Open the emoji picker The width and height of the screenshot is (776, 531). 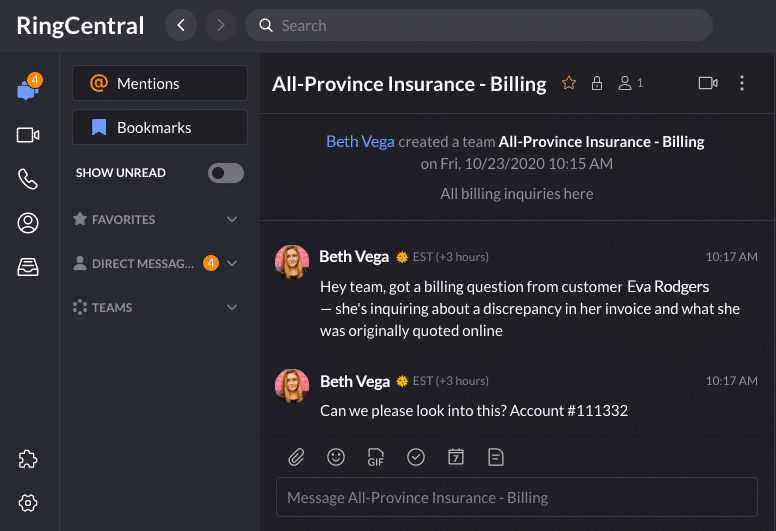(x=336, y=457)
